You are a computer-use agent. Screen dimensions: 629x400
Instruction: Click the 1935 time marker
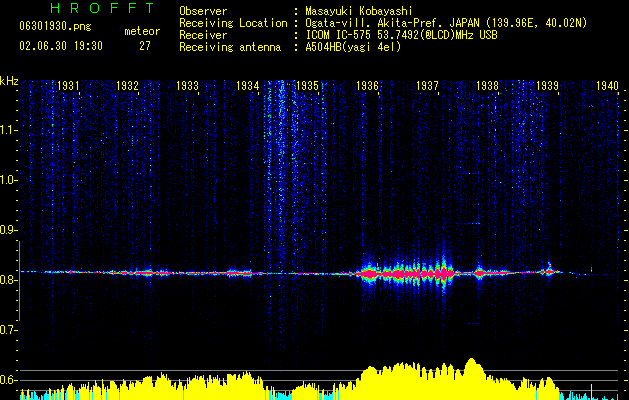pyautogui.click(x=307, y=86)
